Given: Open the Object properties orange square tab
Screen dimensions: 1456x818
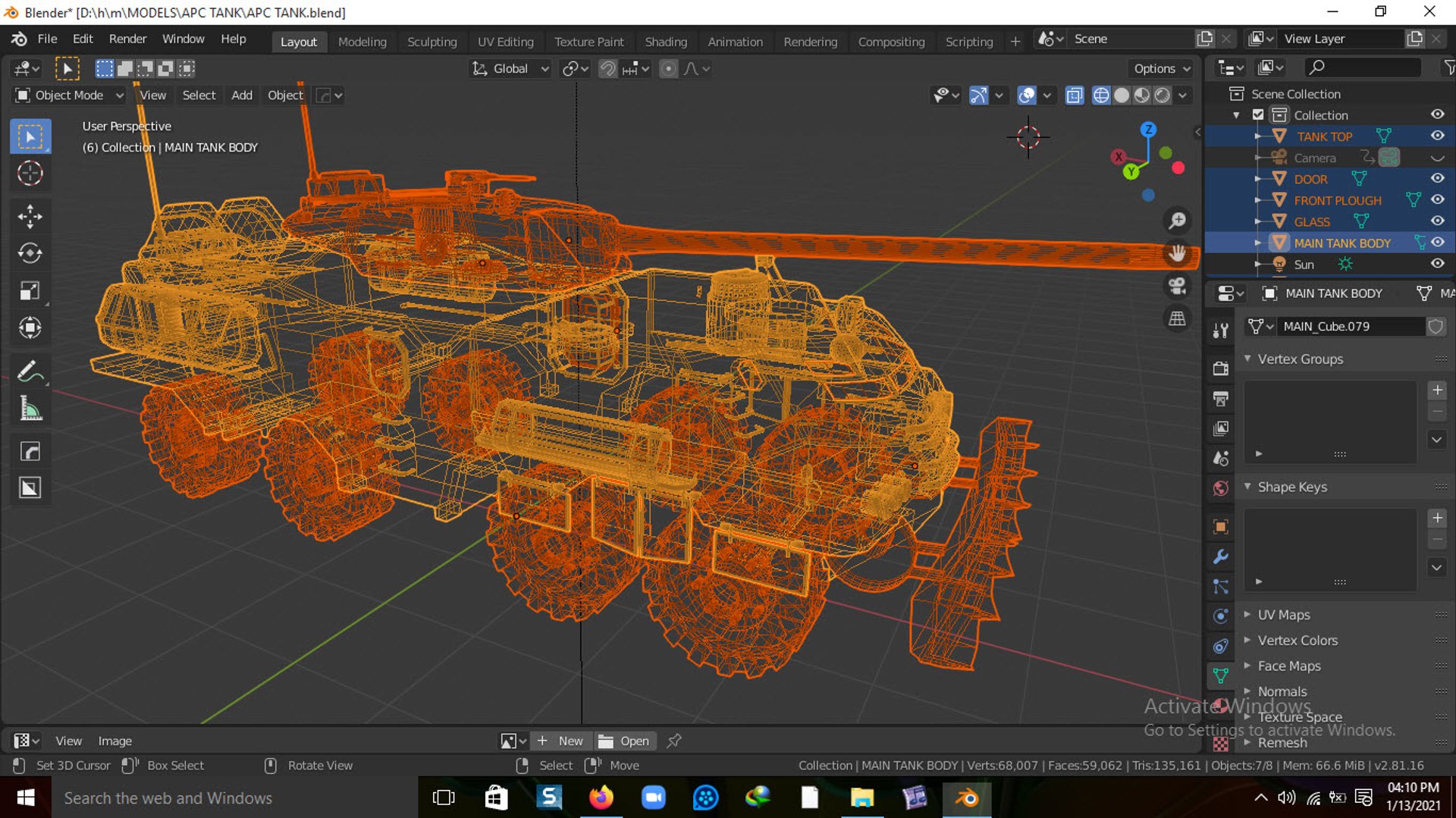Looking at the screenshot, I should click(1220, 526).
